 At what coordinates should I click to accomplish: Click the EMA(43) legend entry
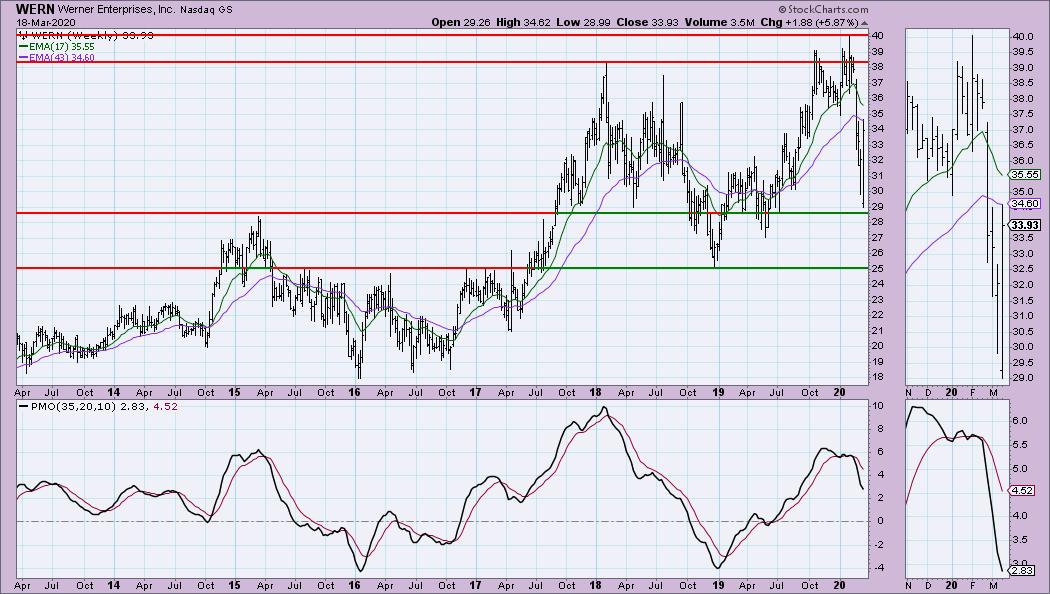[x=61, y=58]
